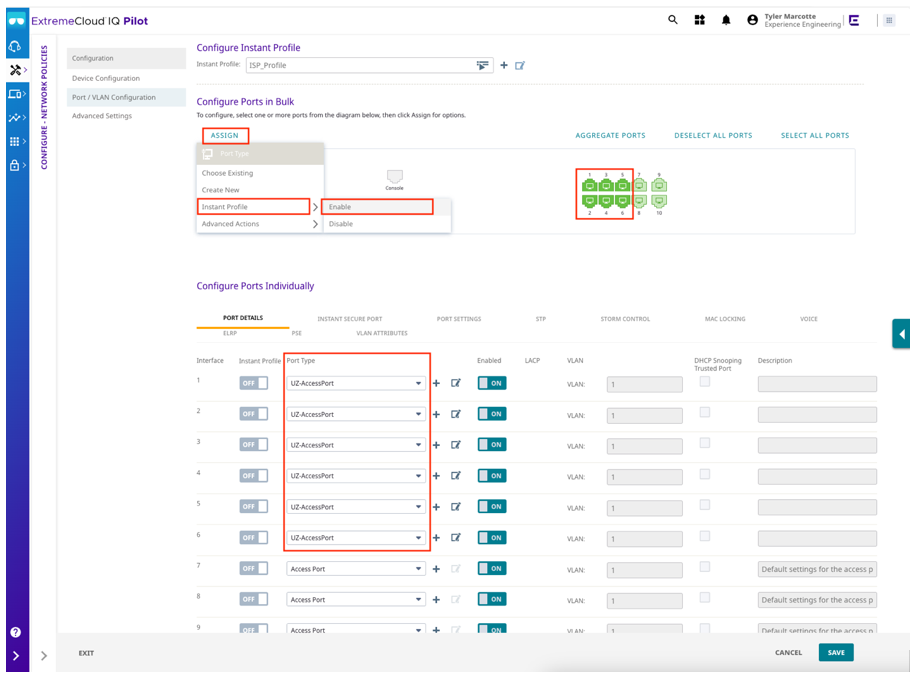920x677 pixels.
Task: Open the Port Type dropdown for interface 1
Action: coord(356,382)
